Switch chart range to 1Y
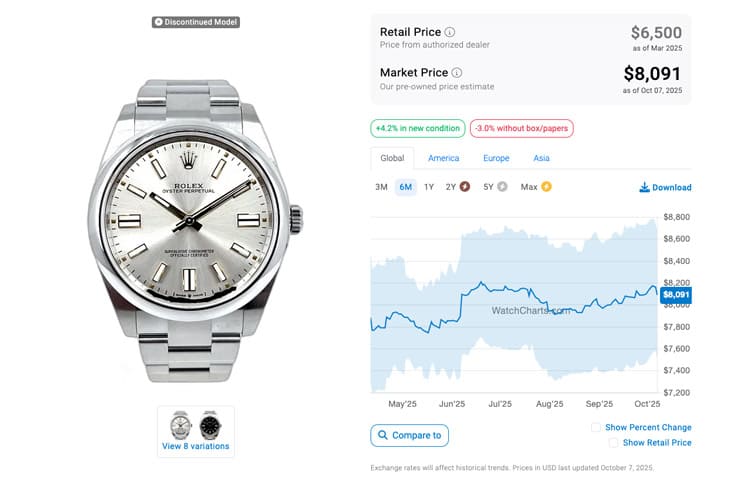The height and width of the screenshot is (482, 730). pyautogui.click(x=429, y=187)
